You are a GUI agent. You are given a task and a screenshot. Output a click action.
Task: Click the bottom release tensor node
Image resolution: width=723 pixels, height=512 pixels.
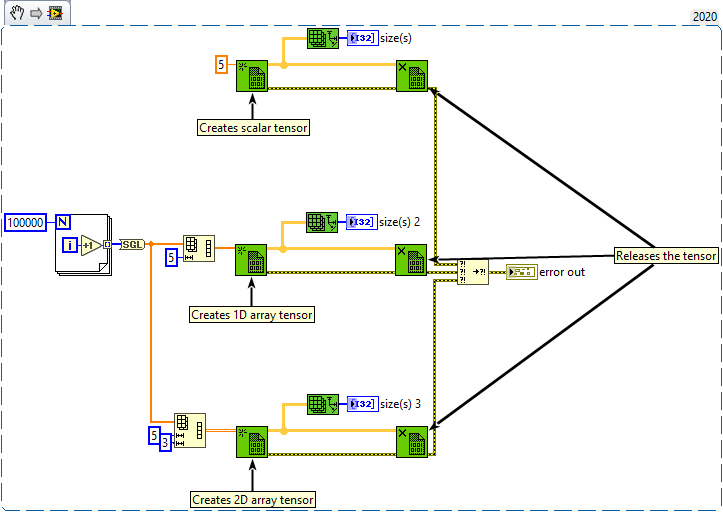pyautogui.click(x=411, y=443)
